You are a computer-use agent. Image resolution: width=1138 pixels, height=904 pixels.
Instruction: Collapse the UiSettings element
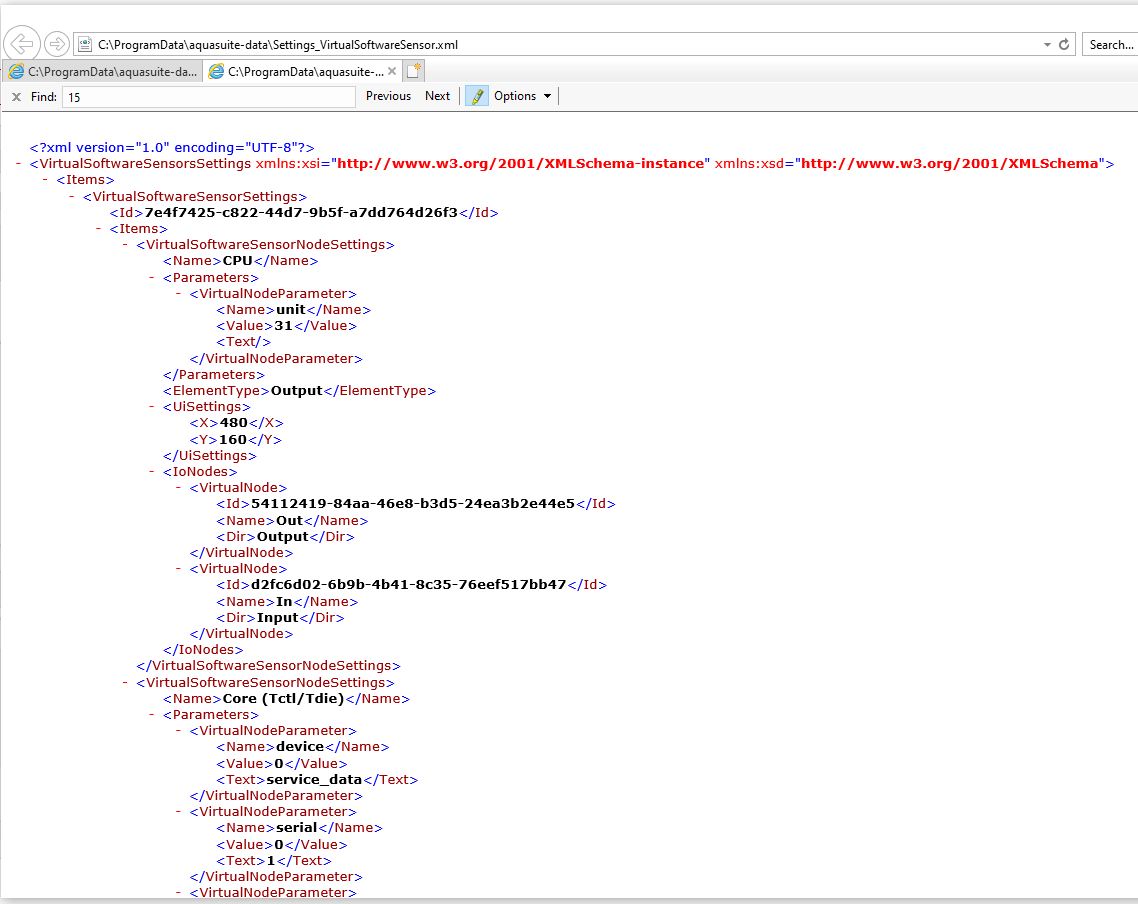click(x=153, y=407)
